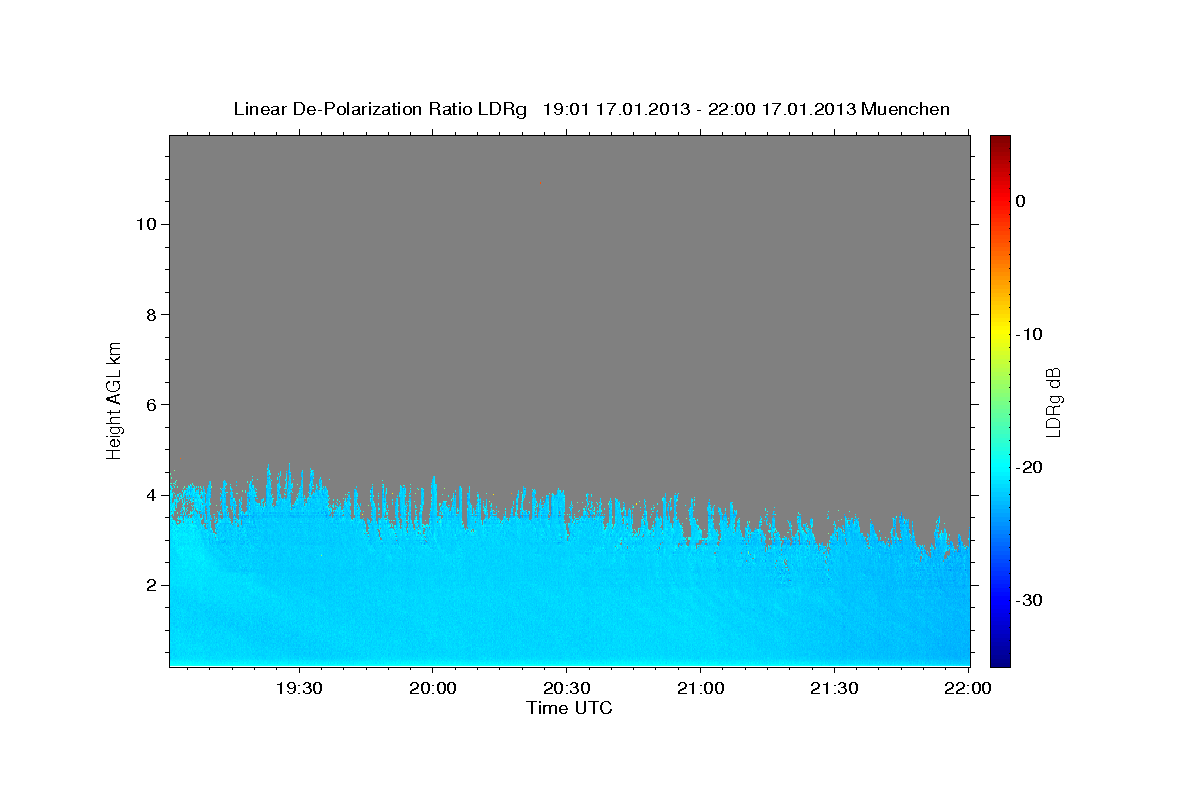This screenshot has height=800, width=1200.
Task: Click the plot title 'Linear De-Polarization Ratio LDRg'
Action: coord(379,109)
